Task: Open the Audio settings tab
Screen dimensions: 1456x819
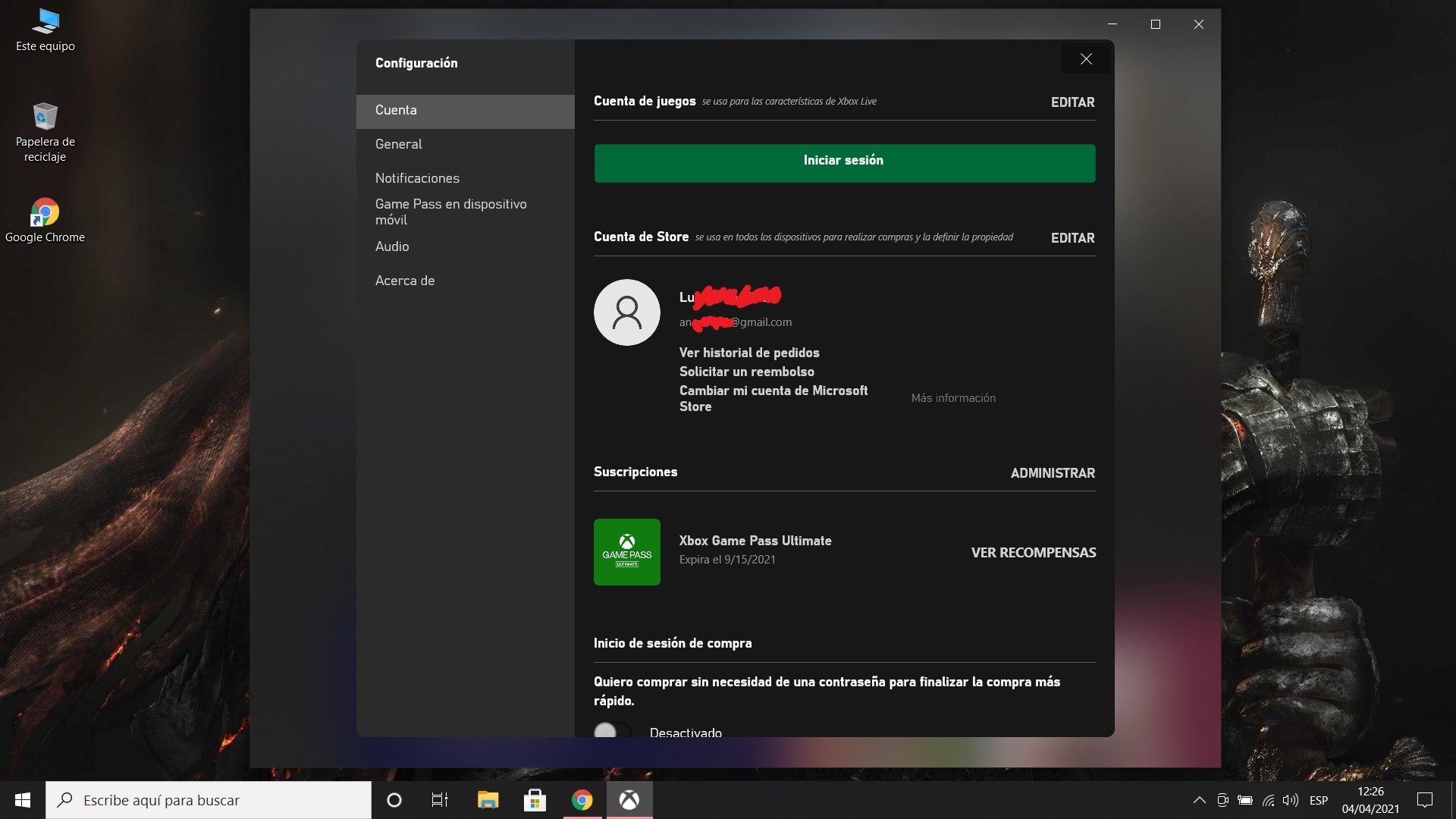Action: tap(465, 246)
